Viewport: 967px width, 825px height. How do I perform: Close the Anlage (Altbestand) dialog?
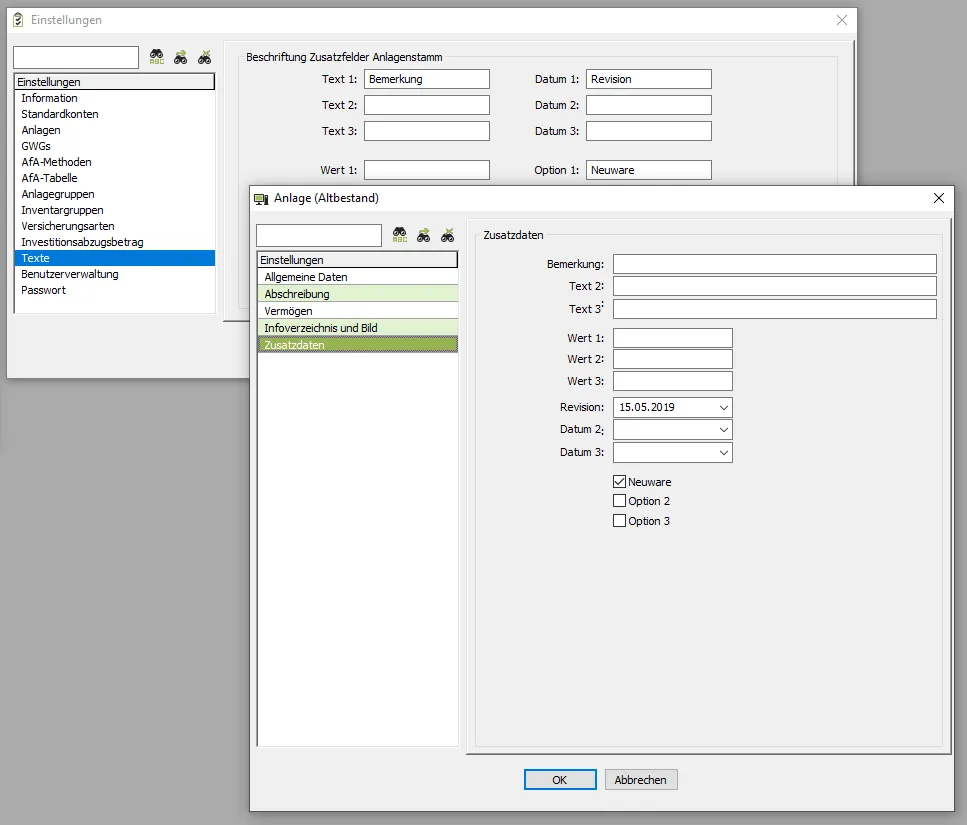click(x=939, y=198)
